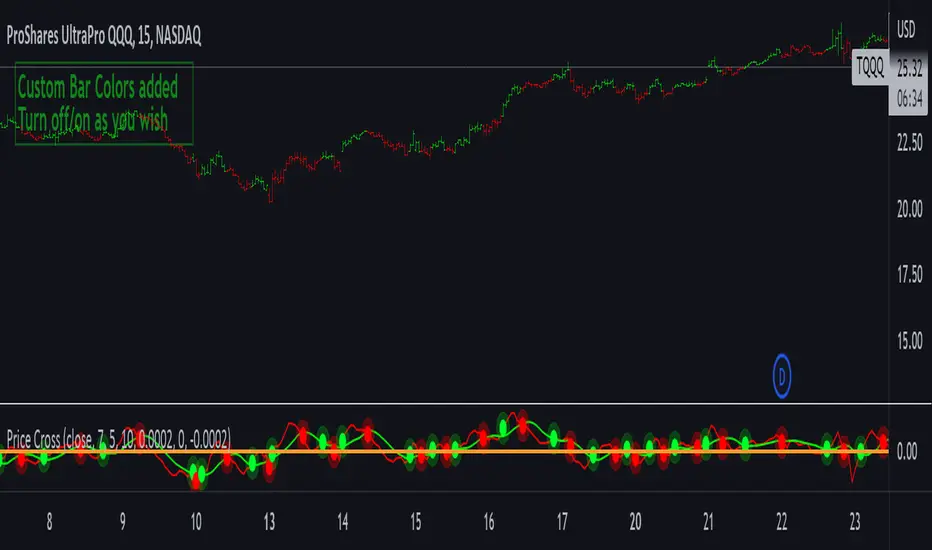
Task: Click date 14 on time axis
Action: (x=342, y=522)
